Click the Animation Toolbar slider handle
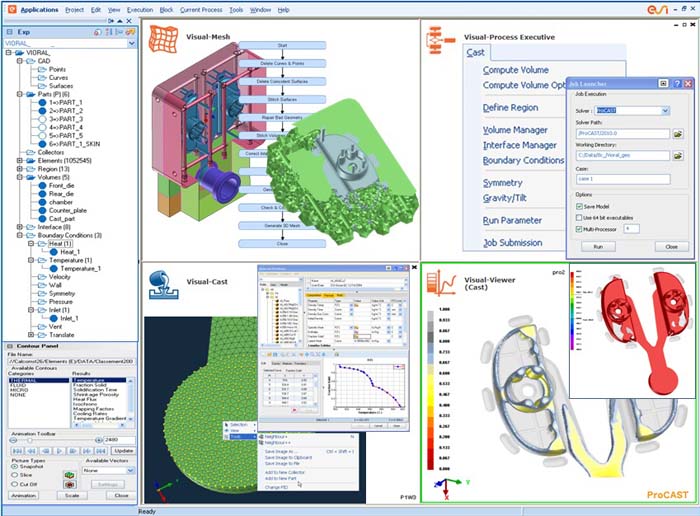The height and width of the screenshot is (516, 700). click(30, 440)
